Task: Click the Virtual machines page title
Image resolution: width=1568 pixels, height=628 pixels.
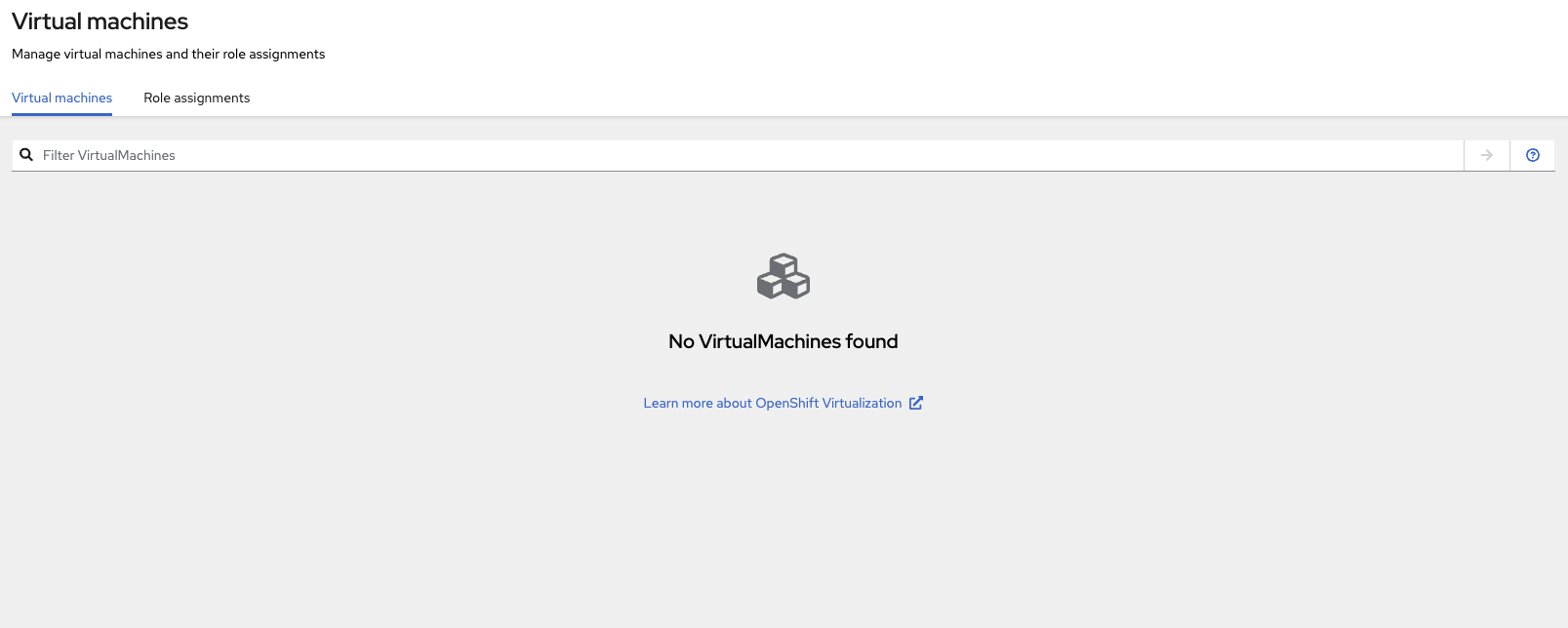Action: (100, 21)
